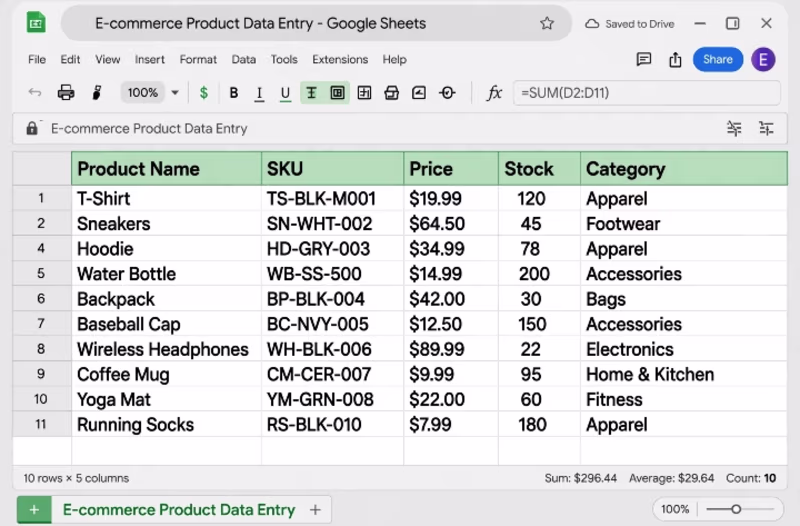800x526 pixels.
Task: Open the Insert menu
Action: tap(149, 60)
